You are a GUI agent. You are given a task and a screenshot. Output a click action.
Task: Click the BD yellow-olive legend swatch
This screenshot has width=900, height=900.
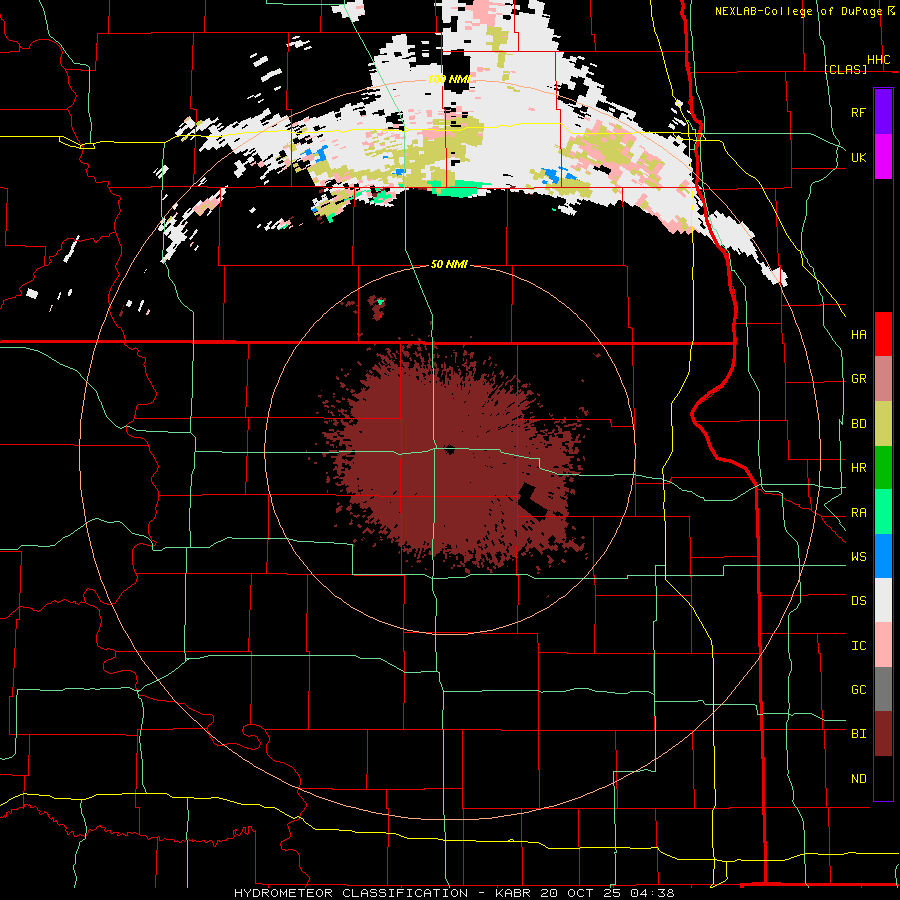883,424
